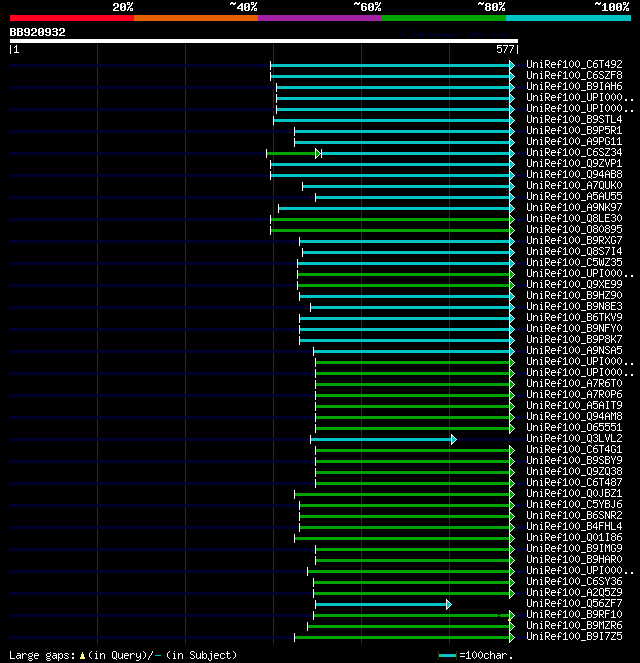Image resolution: width=640 pixels, height=663 pixels.
Task: Click the cyan alignment bar for Q56ZF7
Action: [381, 605]
